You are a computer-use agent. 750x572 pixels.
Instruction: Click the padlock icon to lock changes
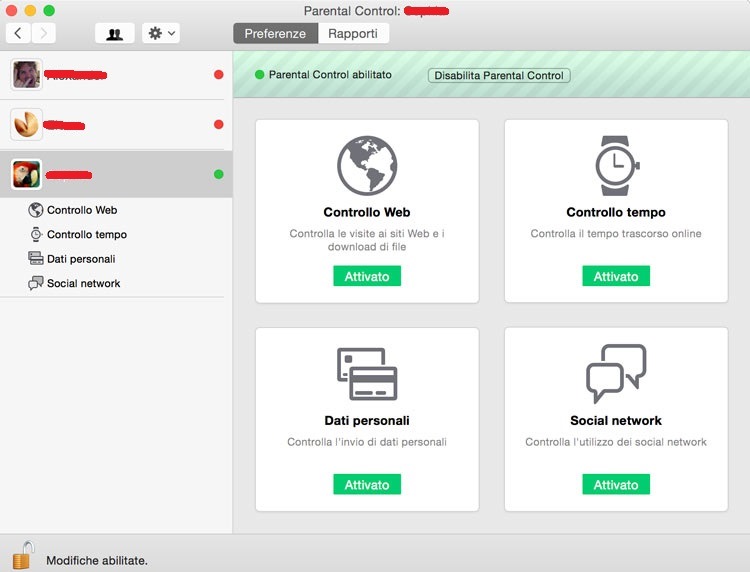point(23,556)
